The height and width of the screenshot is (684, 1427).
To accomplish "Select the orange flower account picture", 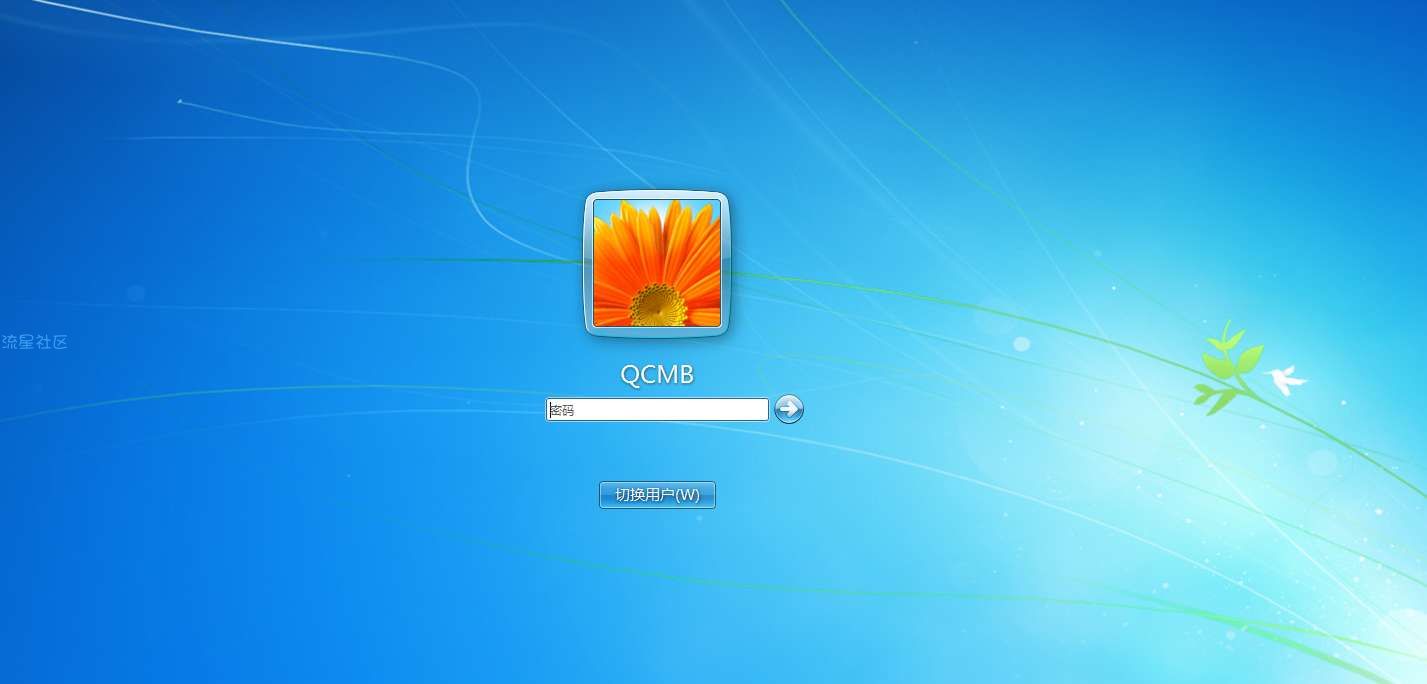I will 657,263.
